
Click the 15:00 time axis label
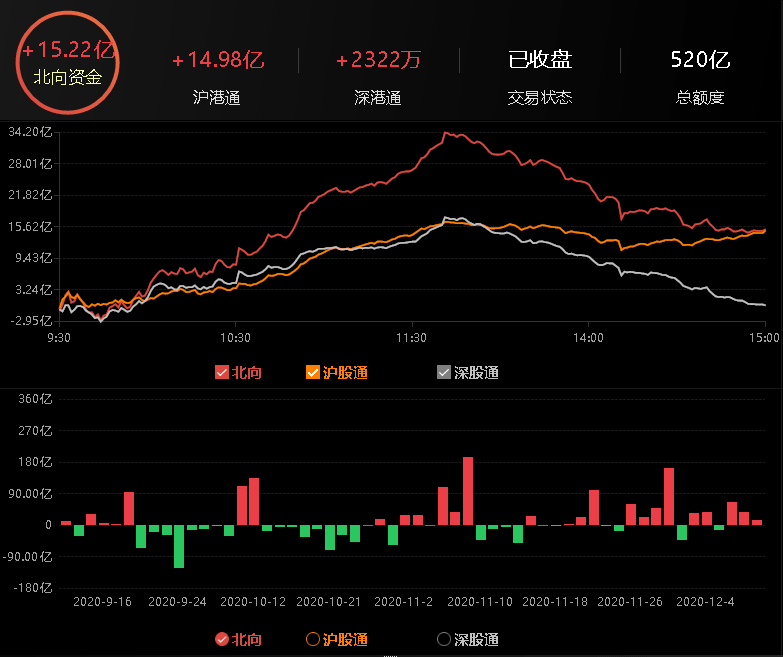pos(764,338)
